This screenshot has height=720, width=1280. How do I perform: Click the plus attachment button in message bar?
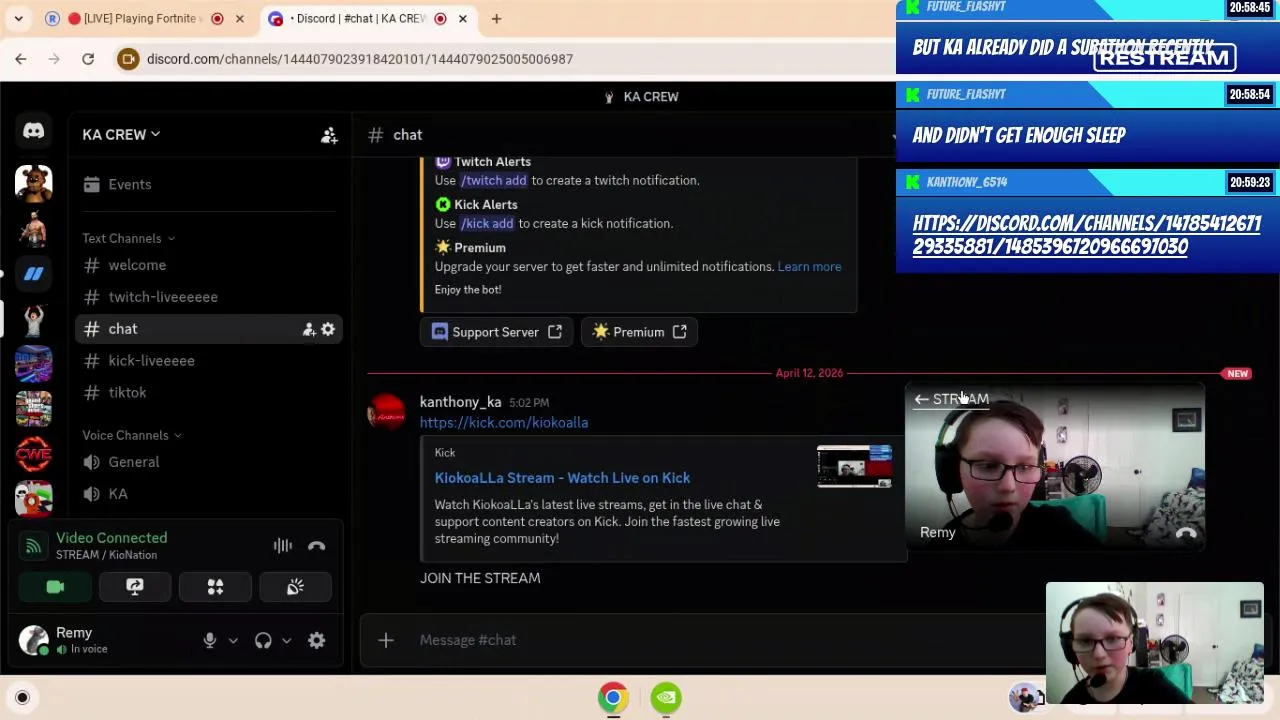point(386,640)
